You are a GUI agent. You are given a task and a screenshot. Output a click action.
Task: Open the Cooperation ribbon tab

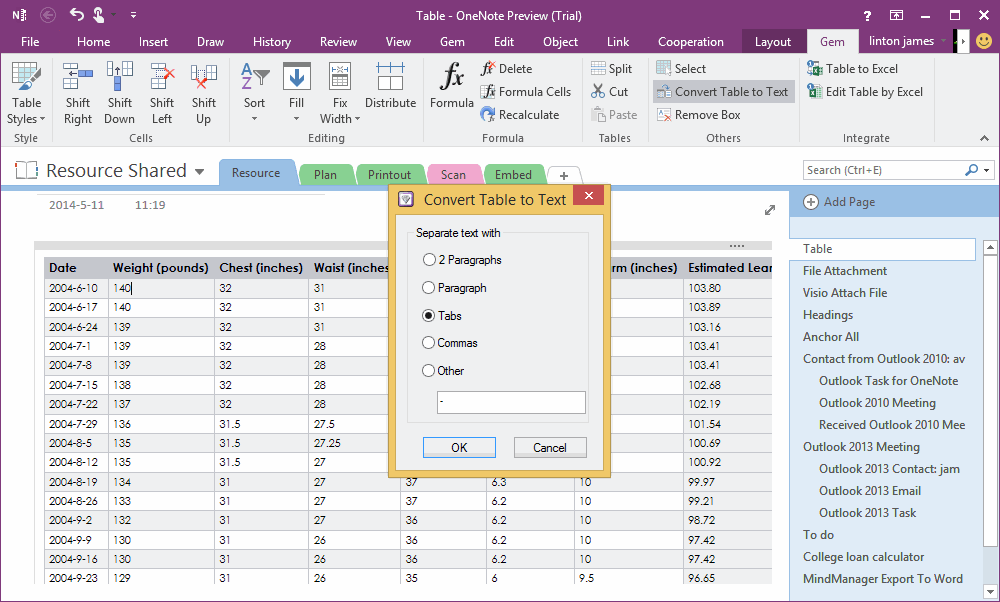click(690, 42)
